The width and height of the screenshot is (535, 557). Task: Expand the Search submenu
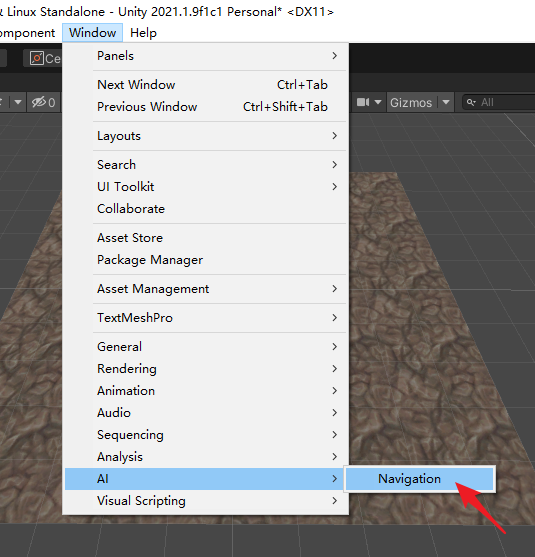pos(205,165)
